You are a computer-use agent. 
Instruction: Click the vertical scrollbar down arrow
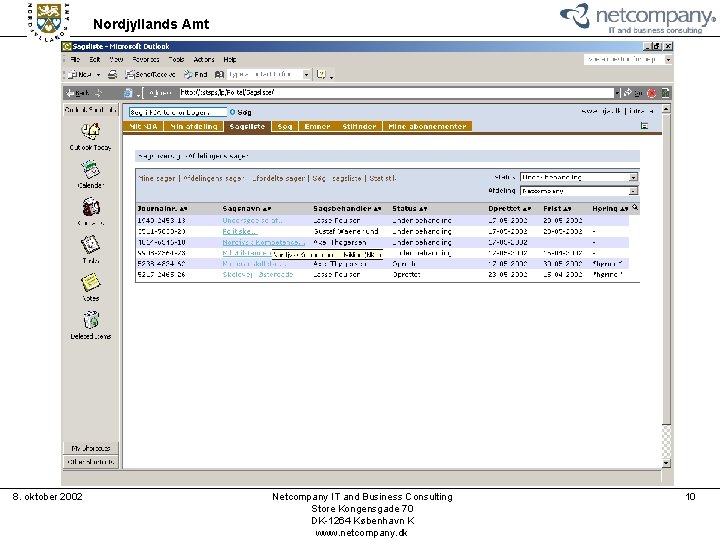coord(666,463)
